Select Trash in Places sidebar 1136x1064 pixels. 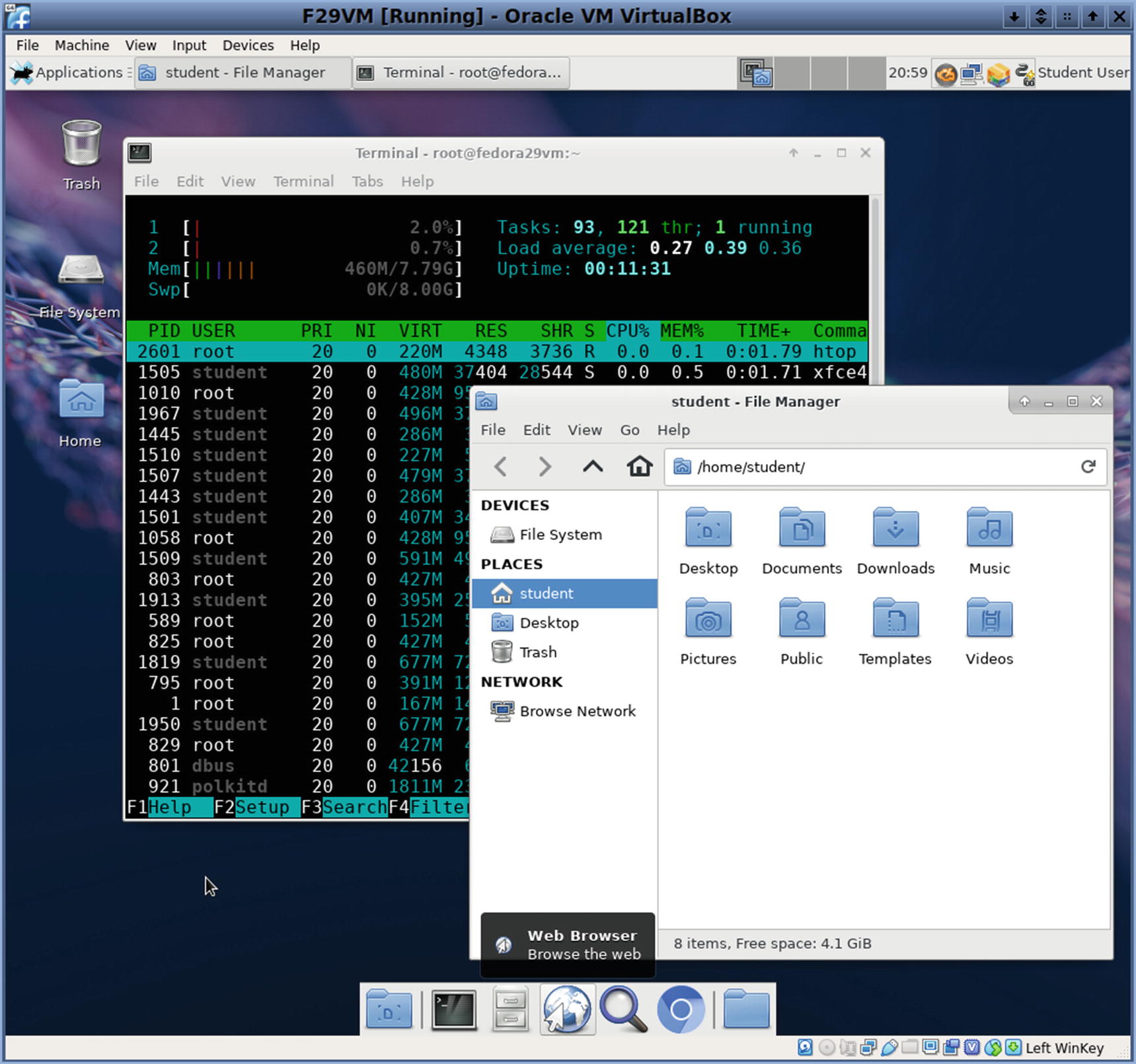click(564, 652)
